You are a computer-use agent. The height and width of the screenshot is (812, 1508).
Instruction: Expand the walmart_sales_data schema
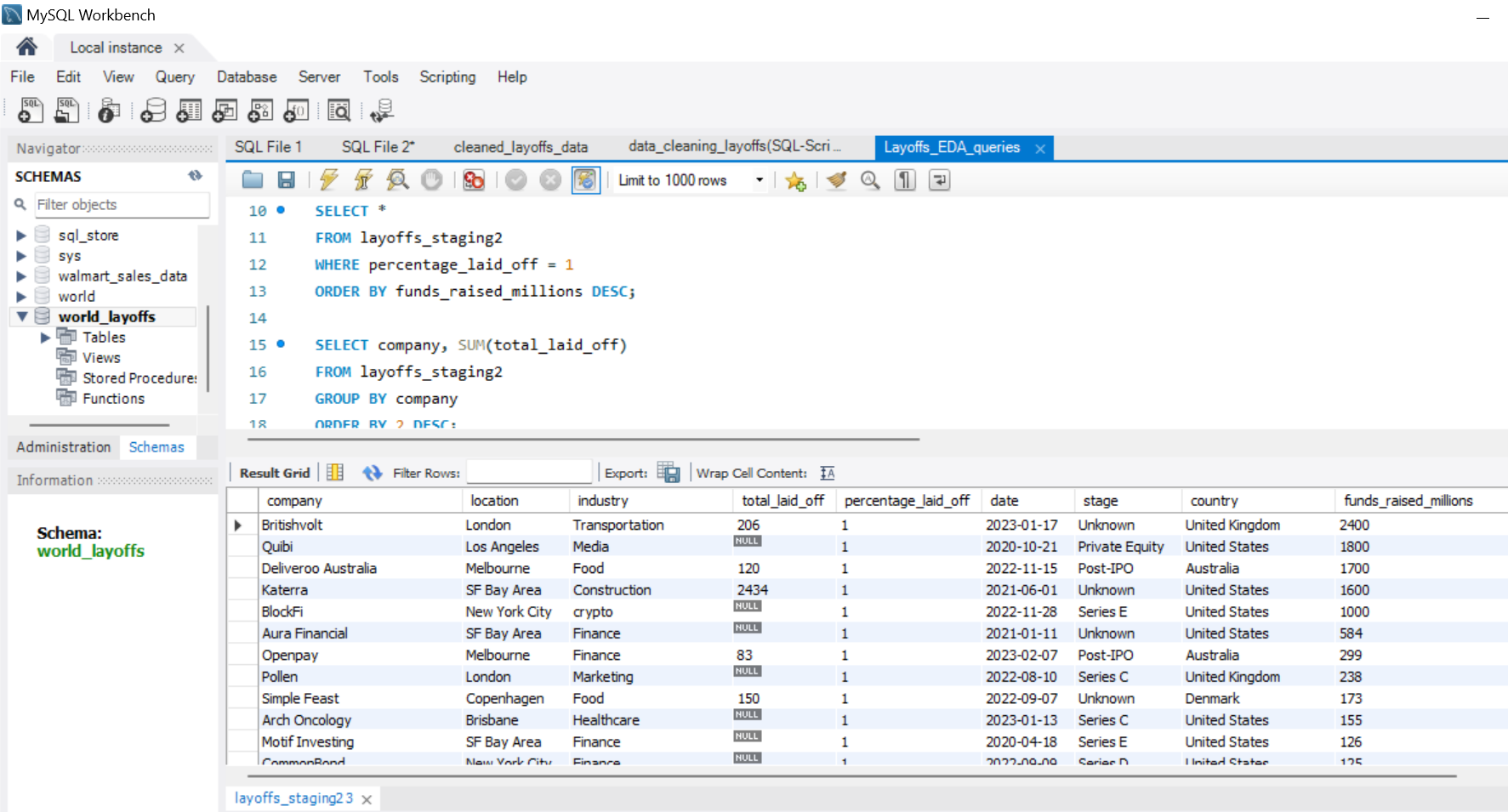coord(21,275)
